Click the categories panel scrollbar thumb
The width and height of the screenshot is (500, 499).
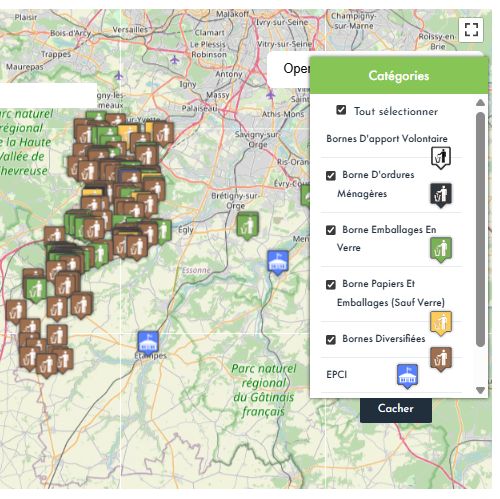(480, 229)
